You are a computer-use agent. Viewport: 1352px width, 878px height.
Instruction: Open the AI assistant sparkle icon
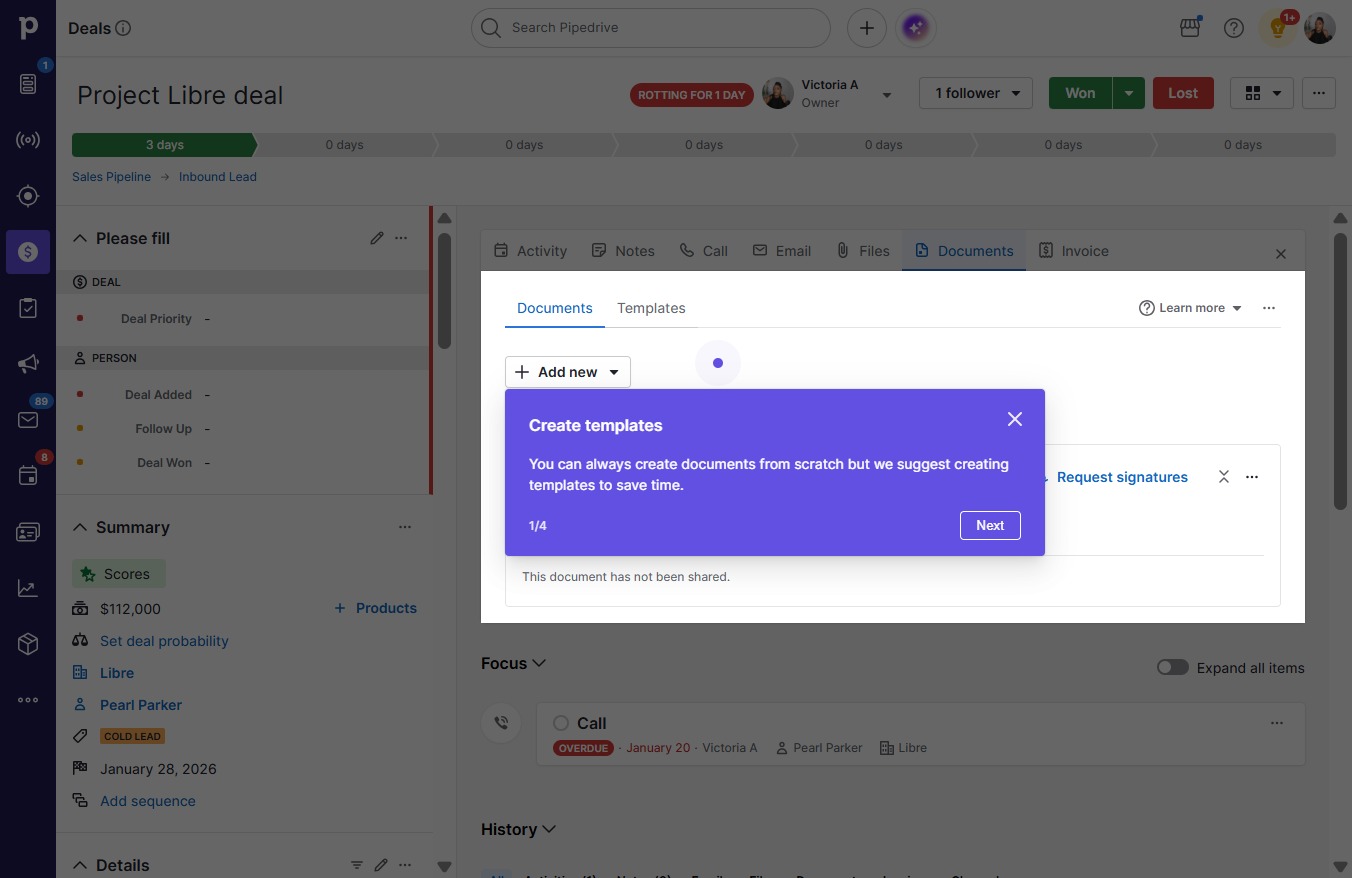click(915, 28)
